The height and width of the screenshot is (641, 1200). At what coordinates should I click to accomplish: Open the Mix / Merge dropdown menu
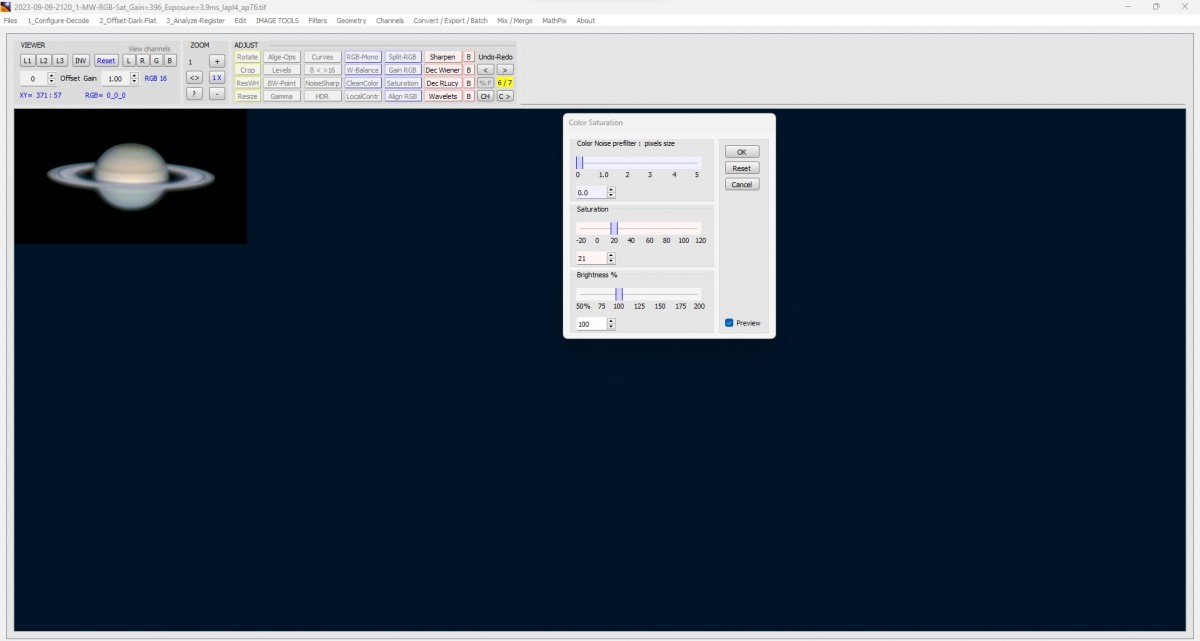pos(515,20)
